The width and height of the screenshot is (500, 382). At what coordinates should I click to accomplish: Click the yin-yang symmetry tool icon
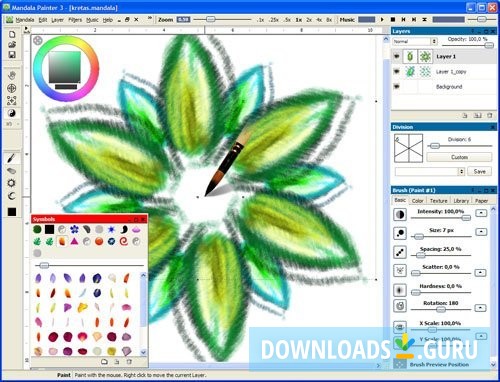(12, 113)
